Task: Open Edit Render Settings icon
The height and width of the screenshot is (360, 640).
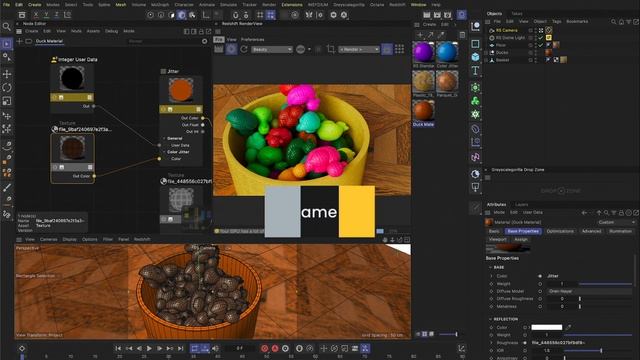Action: [448, 15]
